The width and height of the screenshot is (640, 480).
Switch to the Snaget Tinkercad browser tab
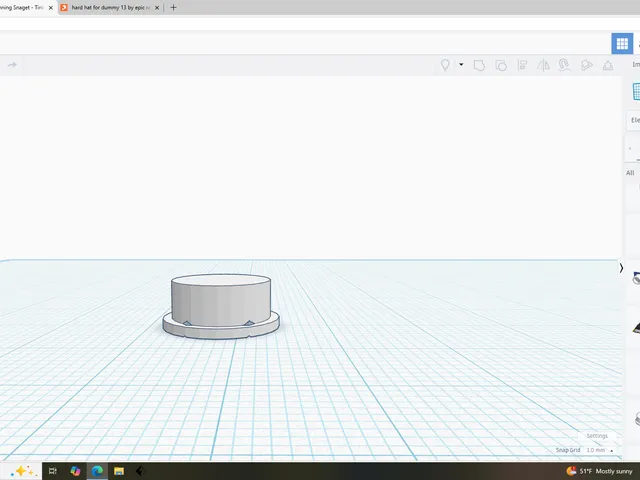pyautogui.click(x=22, y=7)
